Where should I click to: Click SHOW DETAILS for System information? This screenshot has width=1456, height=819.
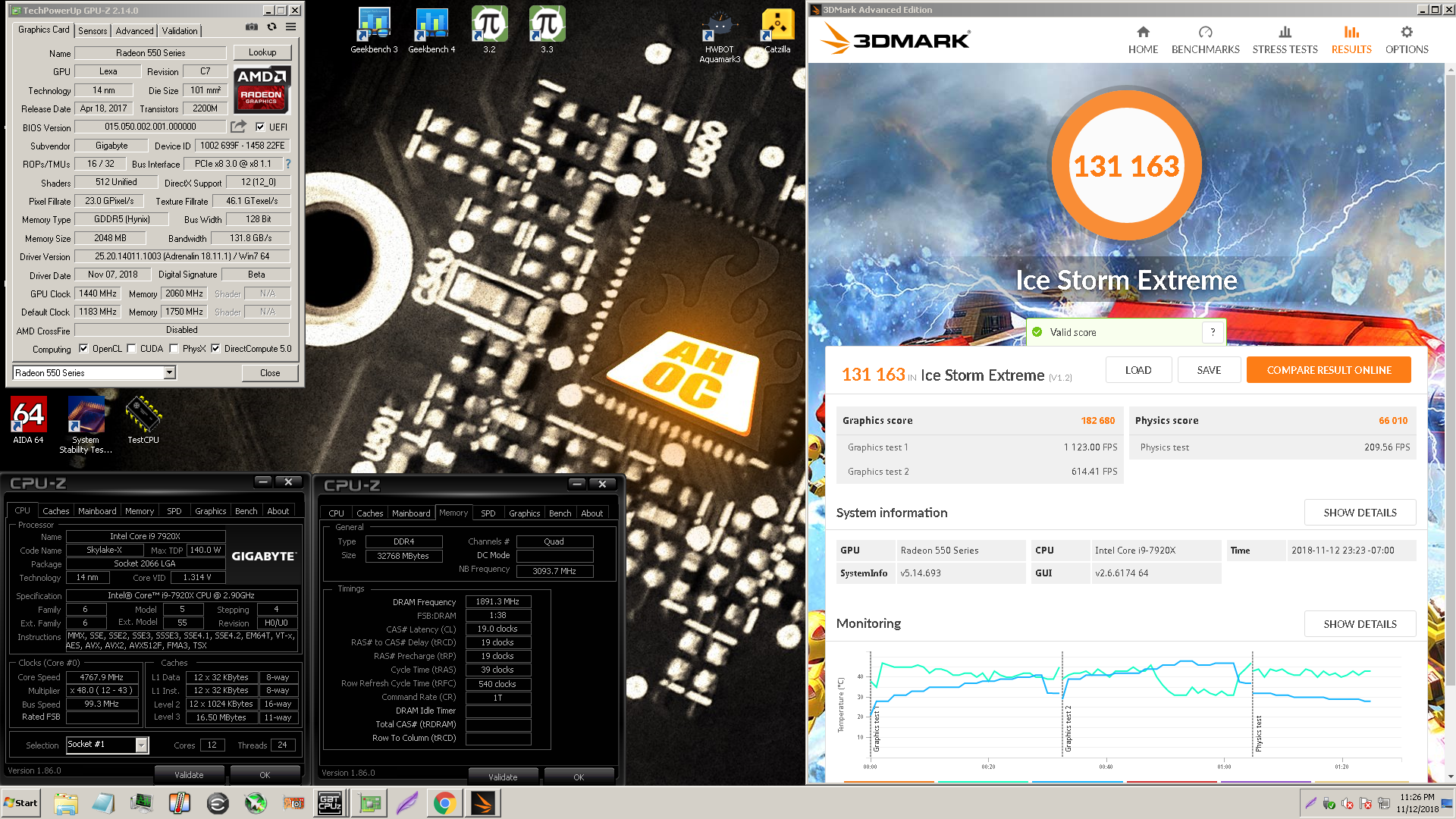pos(1360,513)
